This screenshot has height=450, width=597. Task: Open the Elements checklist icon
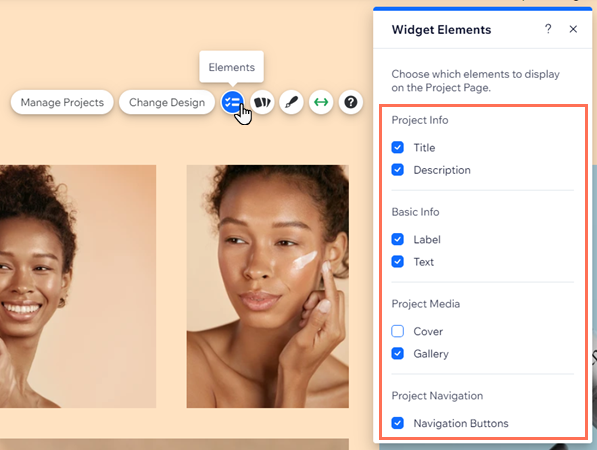[232, 102]
